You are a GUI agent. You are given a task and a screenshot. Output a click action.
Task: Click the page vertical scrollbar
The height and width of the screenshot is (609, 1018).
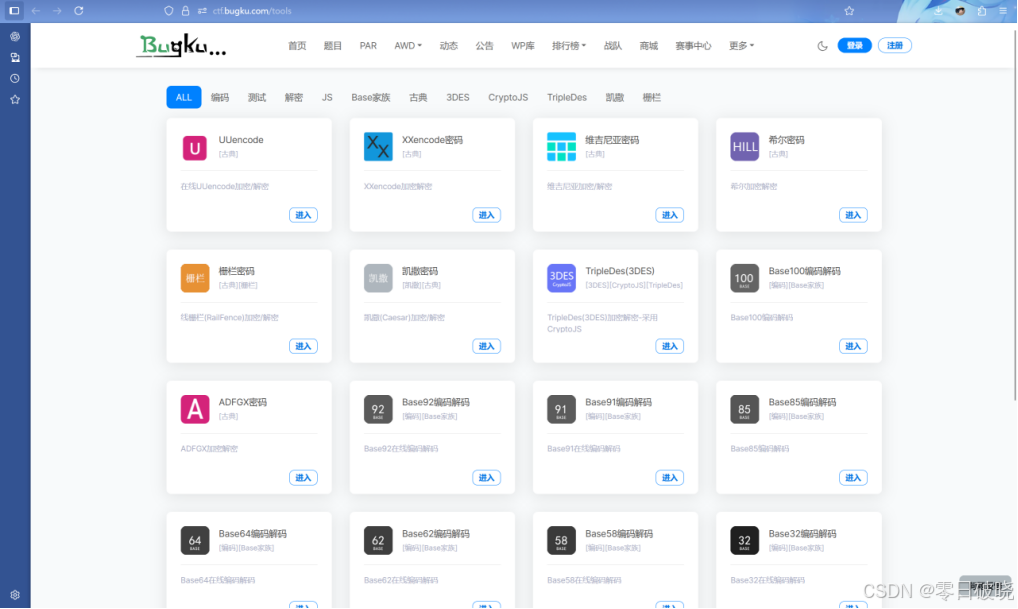click(x=1015, y=214)
